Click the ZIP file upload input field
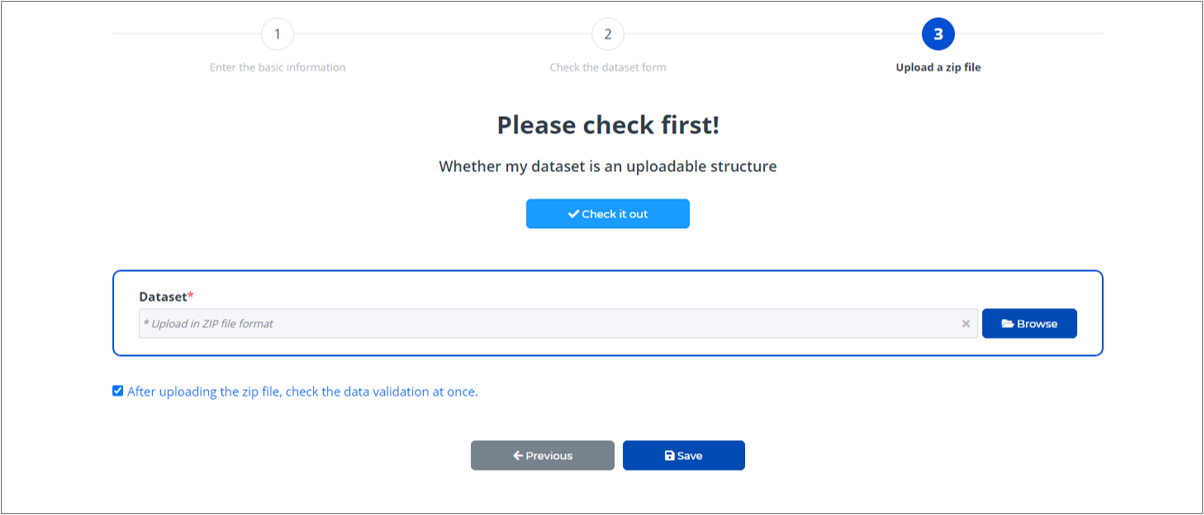Viewport: 1204px width, 515px height. [x=548, y=324]
